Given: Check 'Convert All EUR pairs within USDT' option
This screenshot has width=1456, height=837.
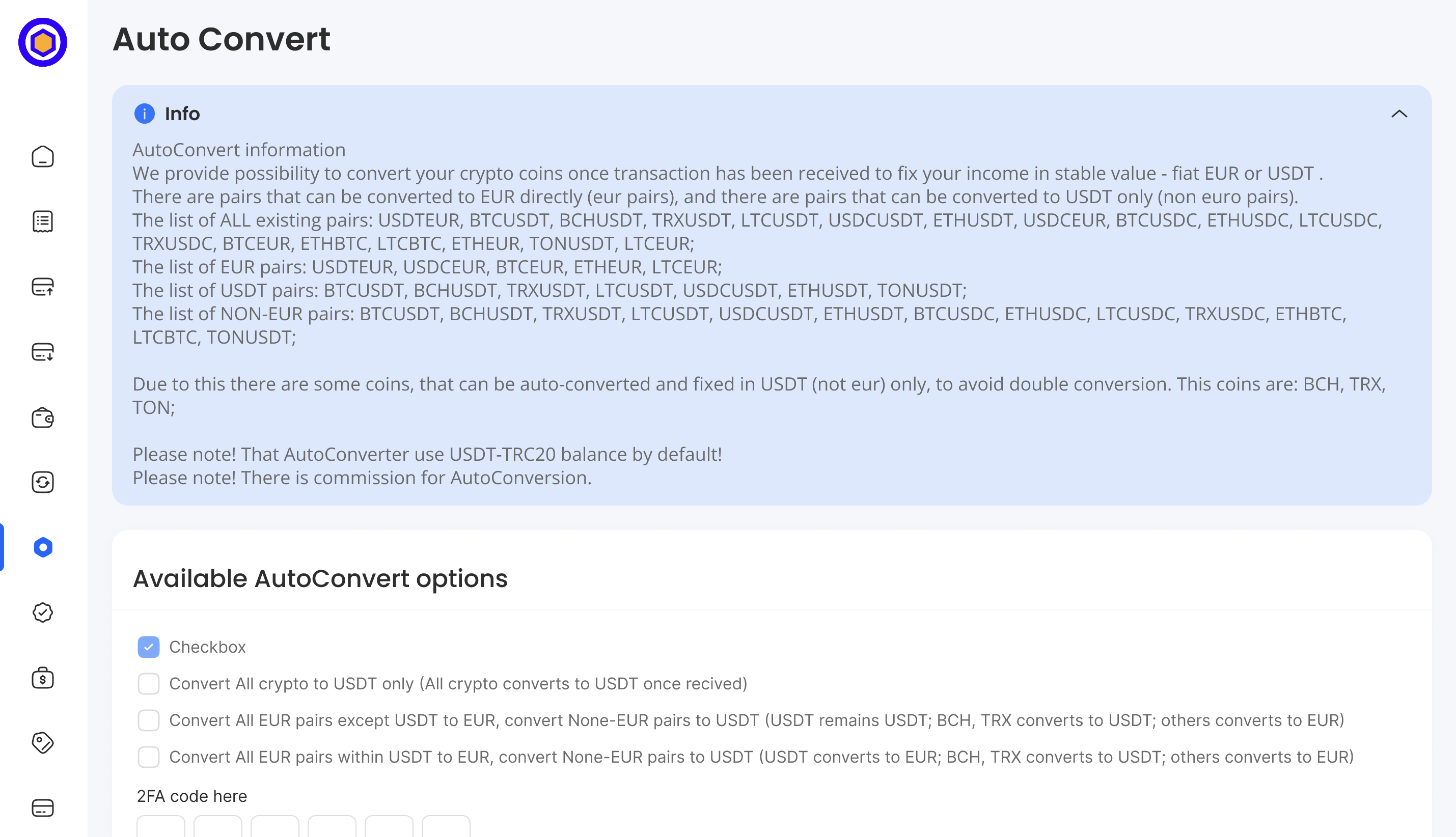Looking at the screenshot, I should coord(148,757).
